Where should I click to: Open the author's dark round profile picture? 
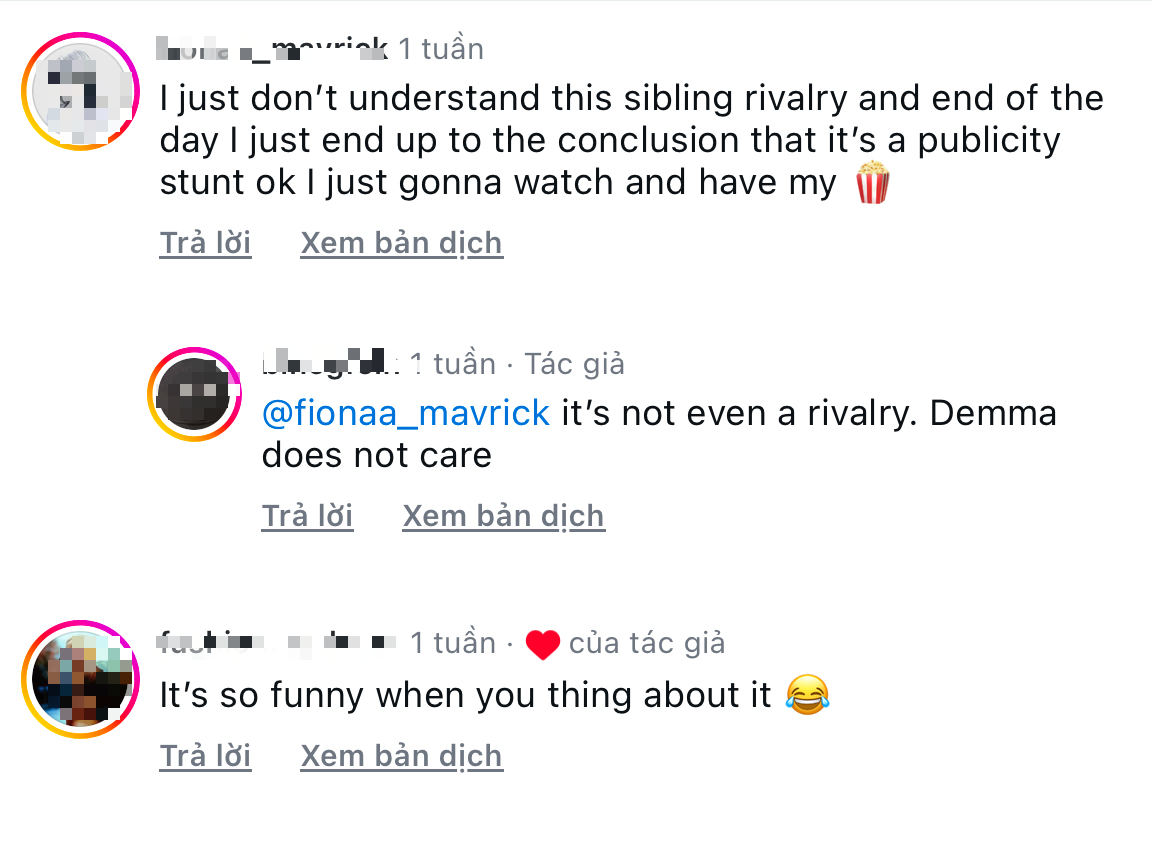[195, 395]
